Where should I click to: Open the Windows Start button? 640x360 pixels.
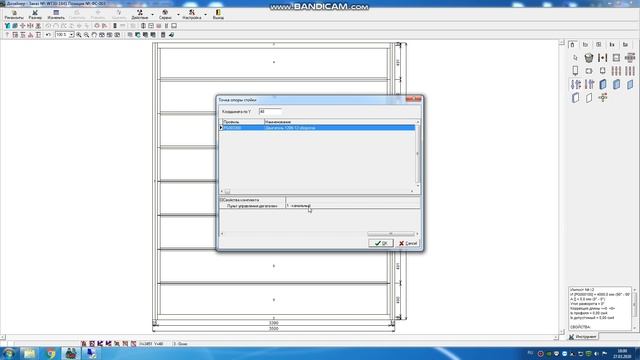[x=9, y=353]
